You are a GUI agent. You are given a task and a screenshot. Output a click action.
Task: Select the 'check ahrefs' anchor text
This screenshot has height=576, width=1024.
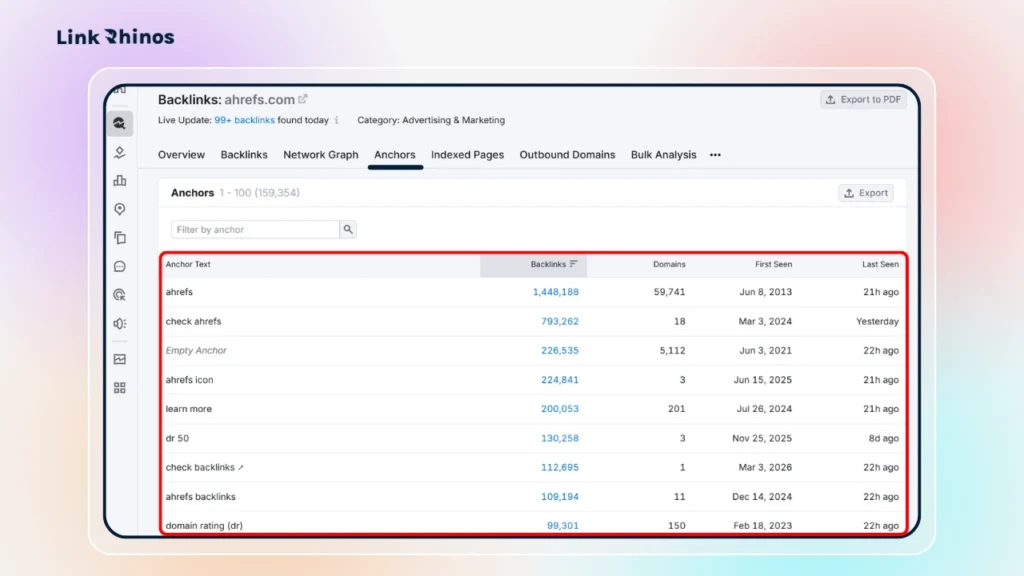pyautogui.click(x=193, y=321)
